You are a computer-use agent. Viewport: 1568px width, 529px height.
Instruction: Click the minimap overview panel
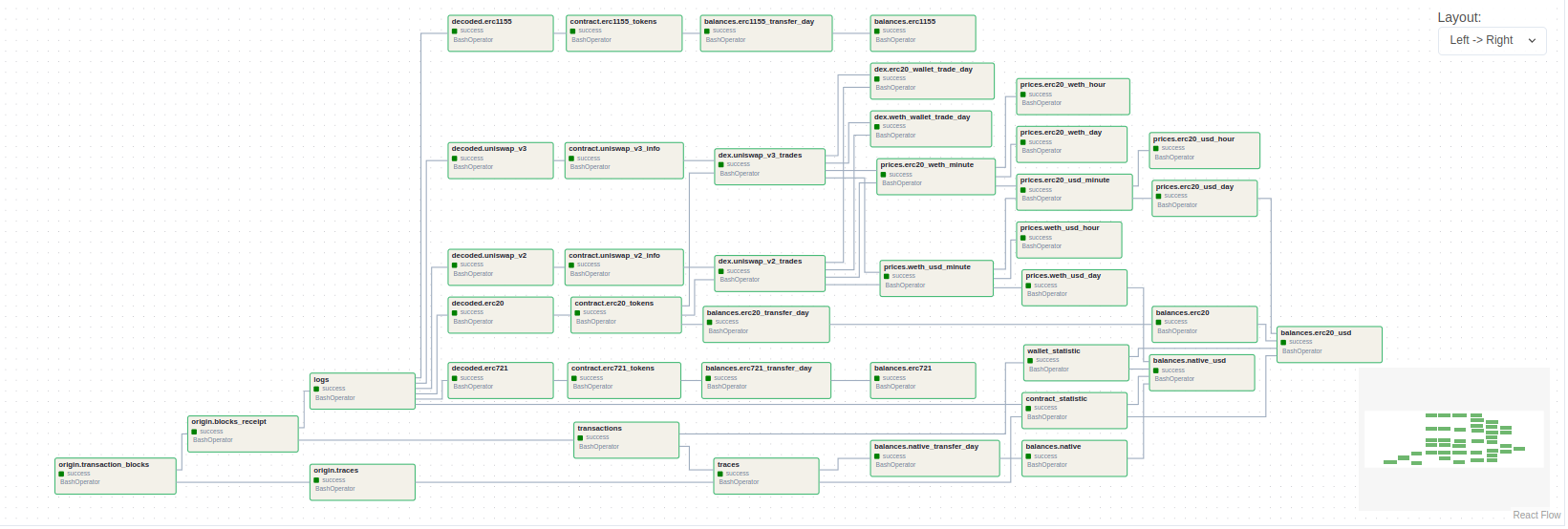pos(1453,439)
